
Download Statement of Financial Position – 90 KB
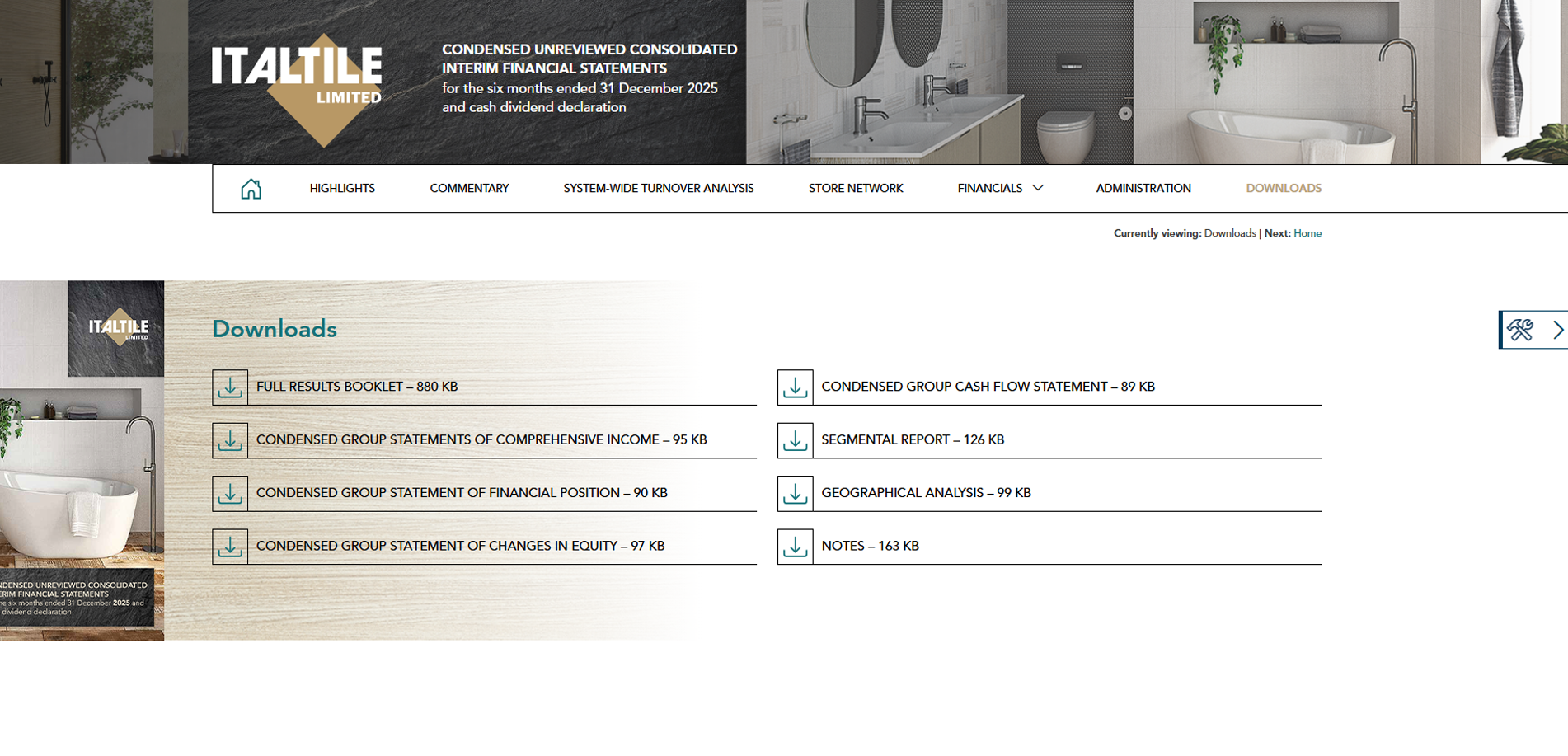point(462,493)
